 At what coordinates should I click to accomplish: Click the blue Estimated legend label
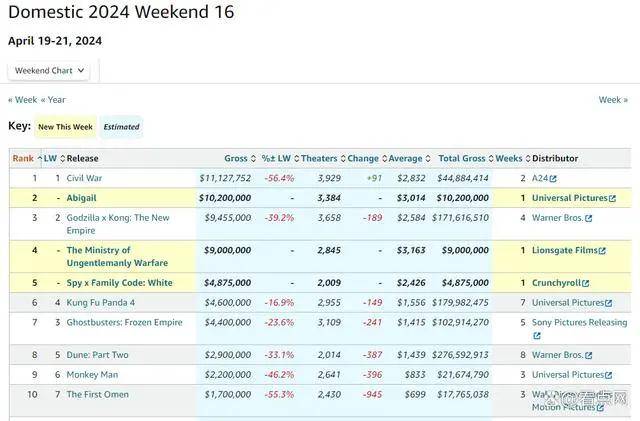[x=122, y=127]
